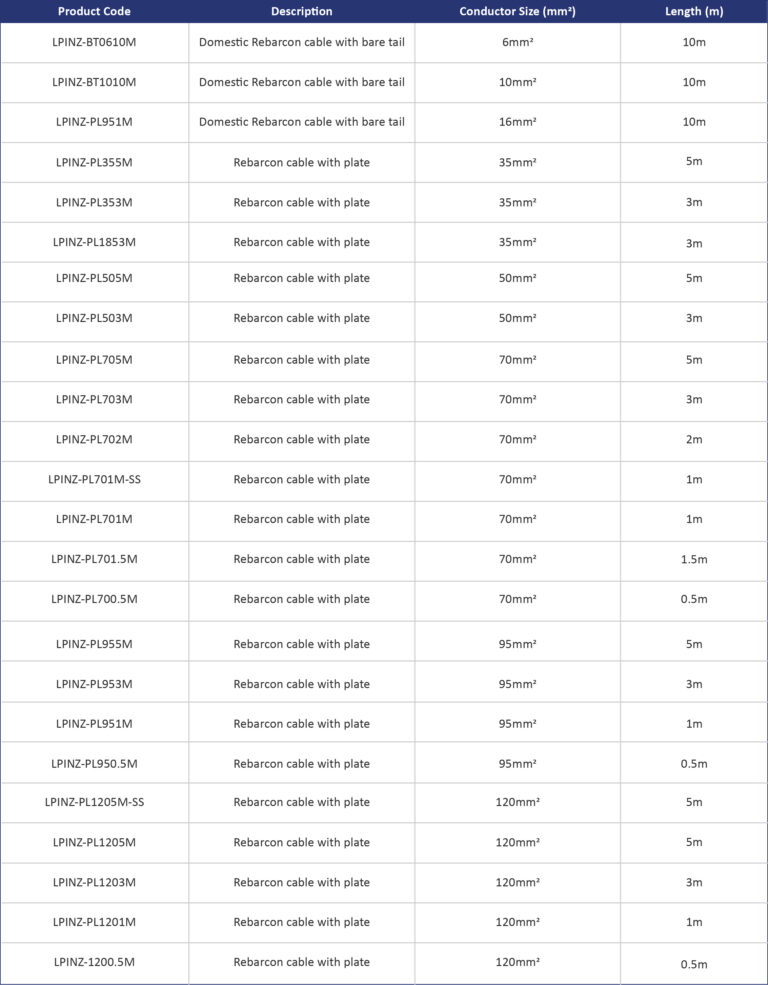Image resolution: width=768 pixels, height=985 pixels.
Task: Click the Length (m) column header
Action: [694, 12]
